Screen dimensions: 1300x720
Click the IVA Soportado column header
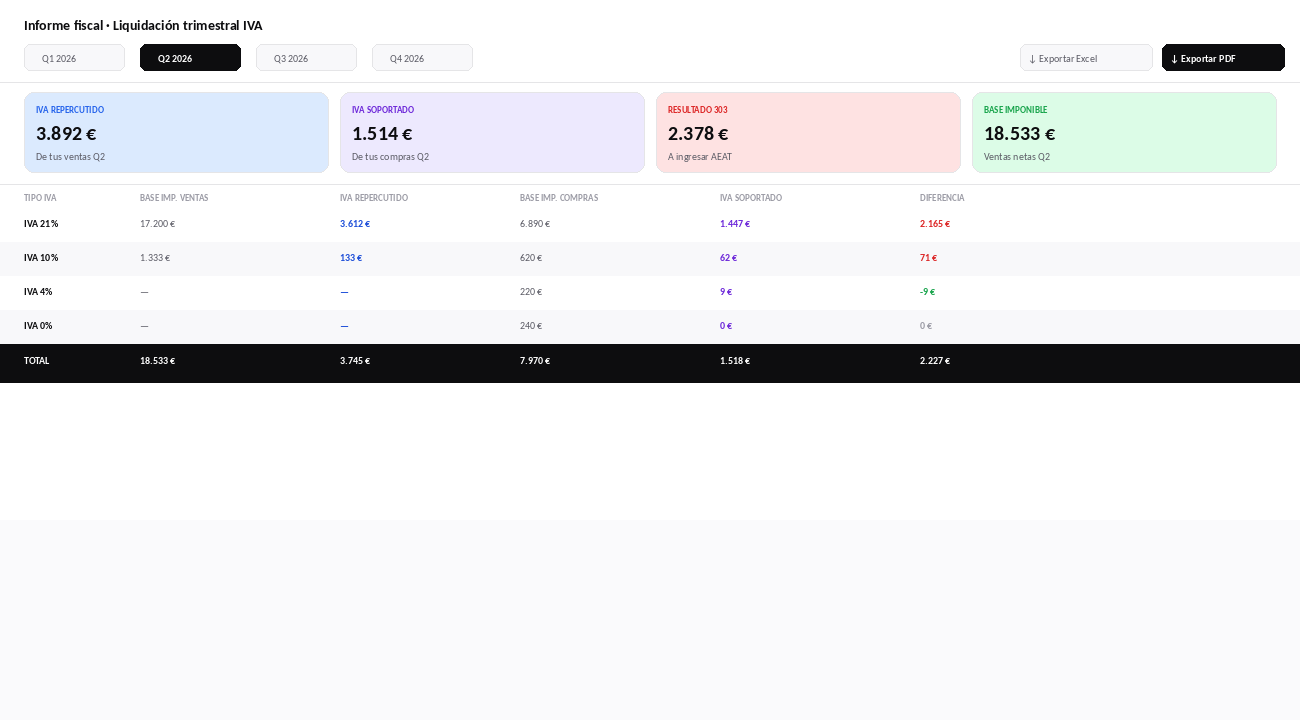tap(751, 198)
